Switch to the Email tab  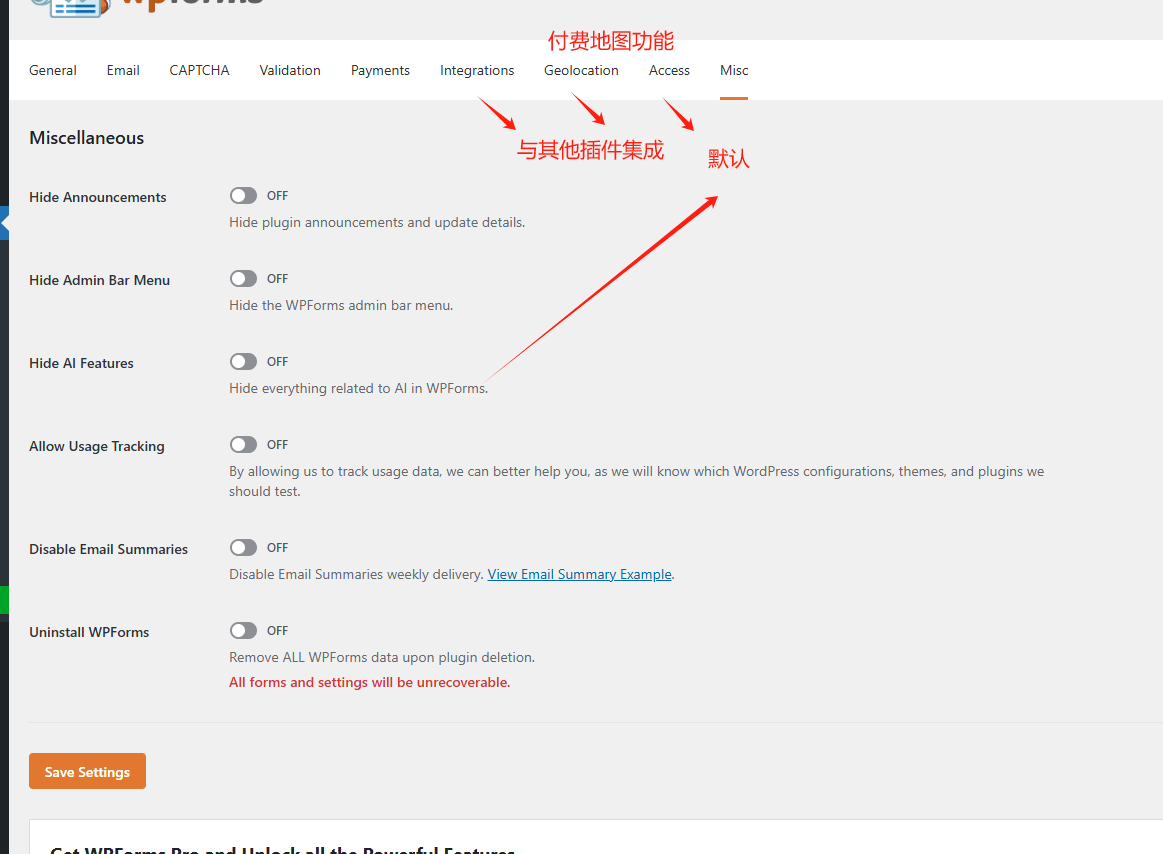[x=123, y=71]
